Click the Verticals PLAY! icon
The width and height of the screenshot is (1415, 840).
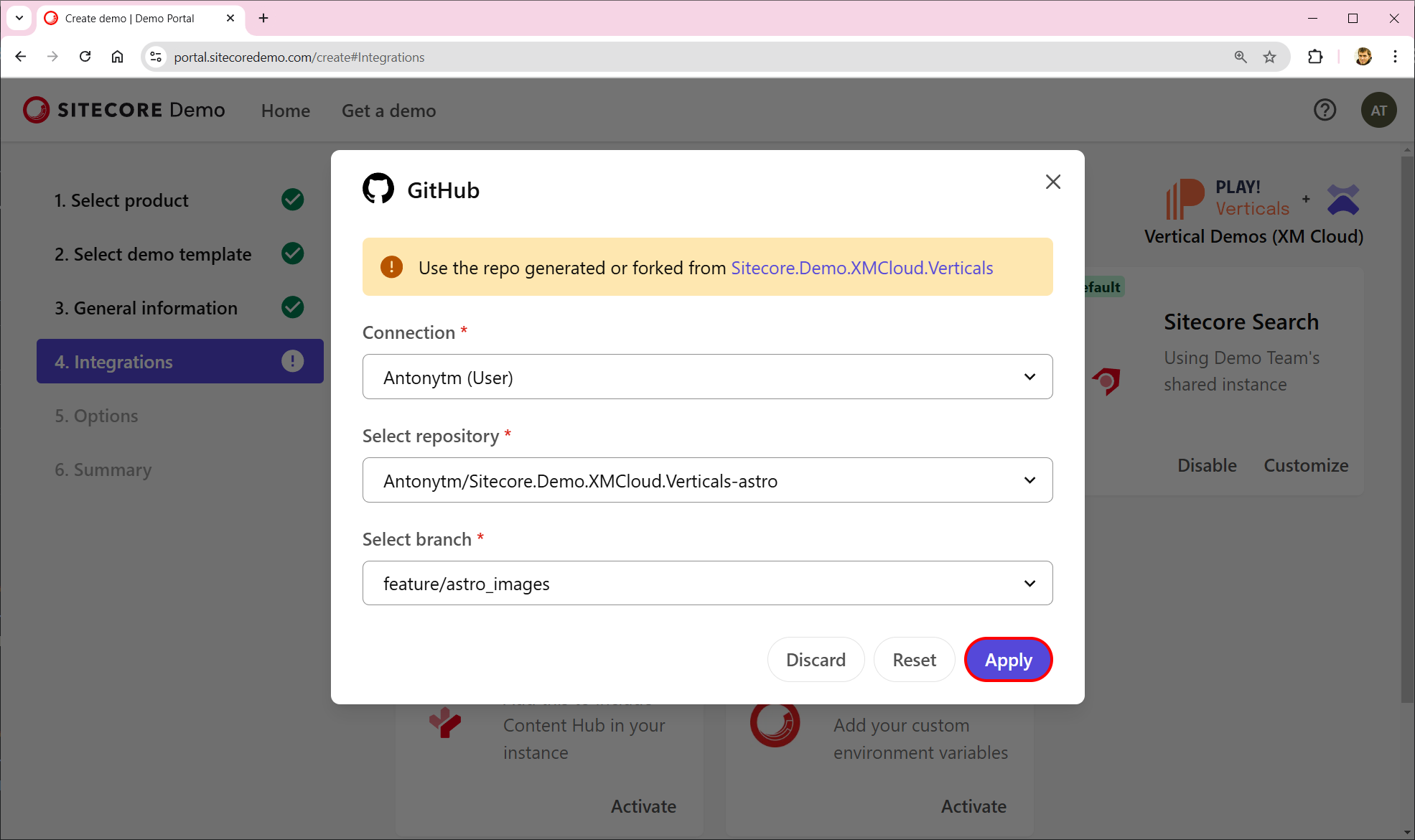tap(1184, 198)
